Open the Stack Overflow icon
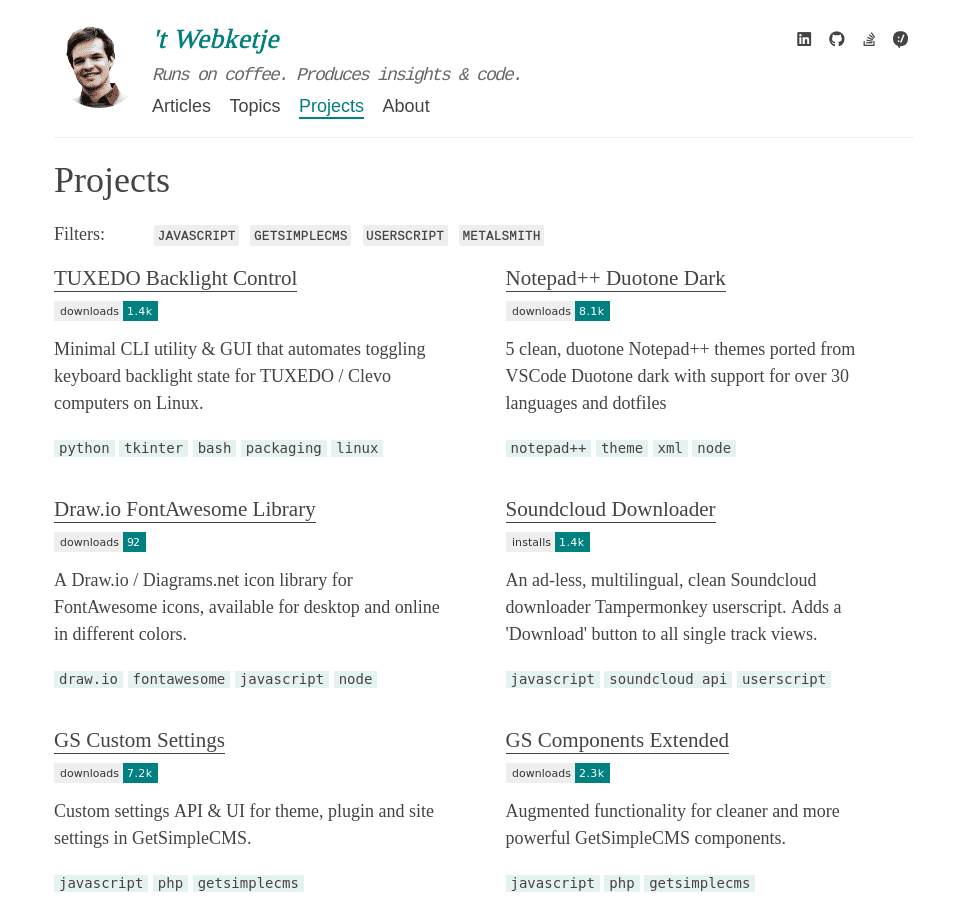The width and height of the screenshot is (968, 907). 868,39
